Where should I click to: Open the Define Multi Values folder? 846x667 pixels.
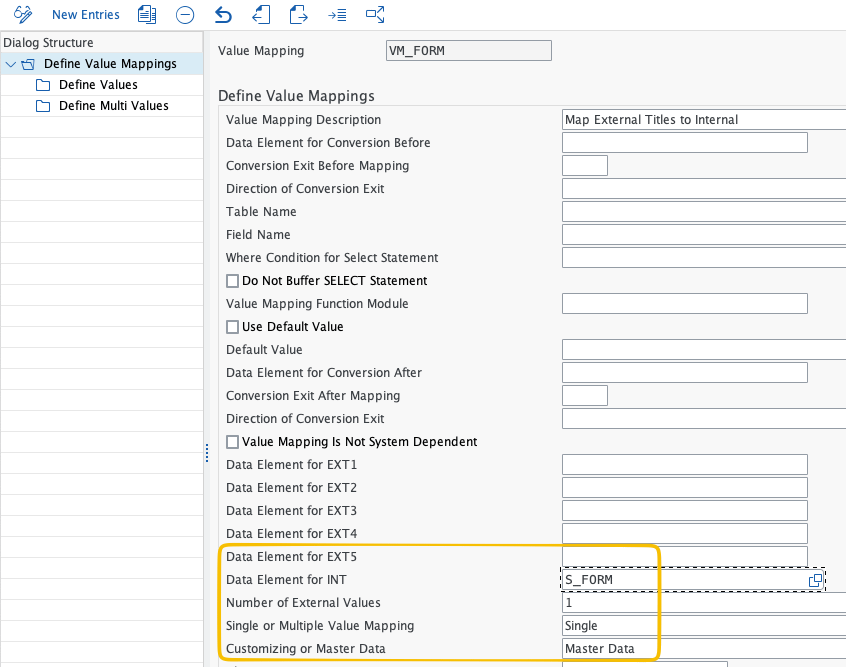click(114, 106)
